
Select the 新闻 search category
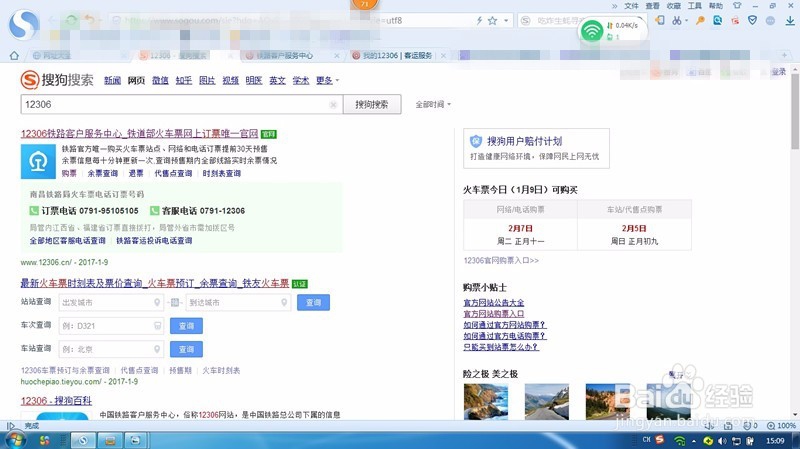[112, 80]
